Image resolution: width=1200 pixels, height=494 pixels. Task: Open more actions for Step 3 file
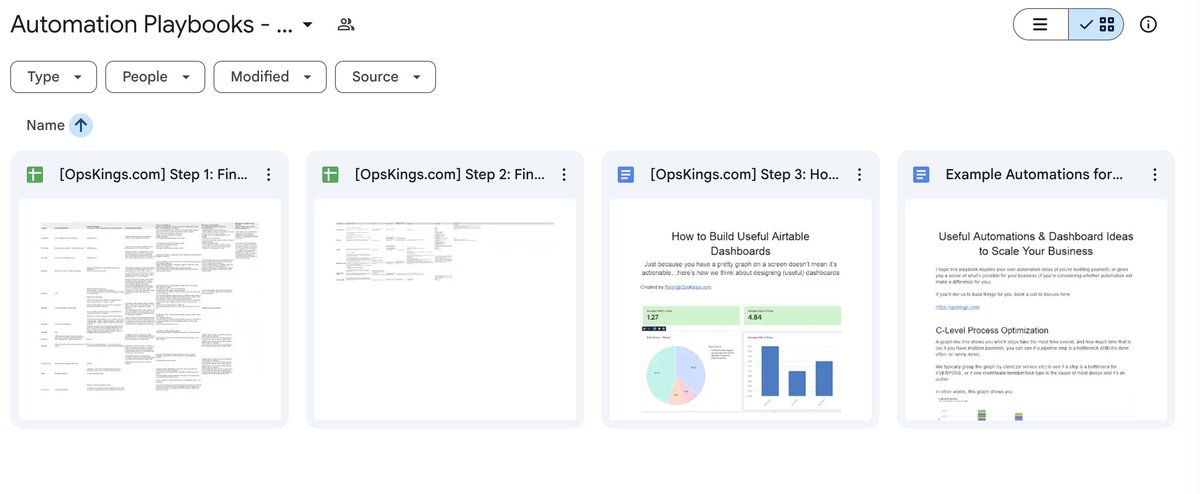[x=859, y=175]
